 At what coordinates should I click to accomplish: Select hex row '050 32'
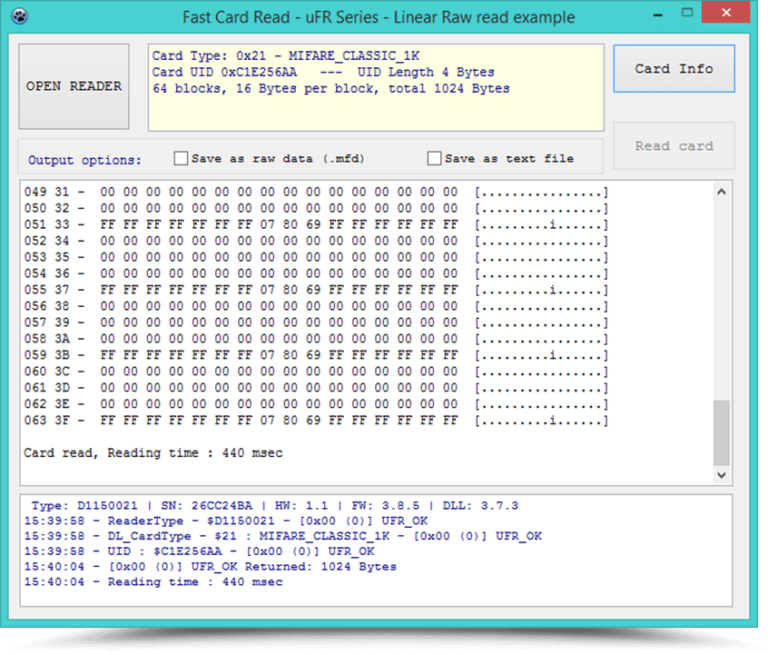coord(316,208)
